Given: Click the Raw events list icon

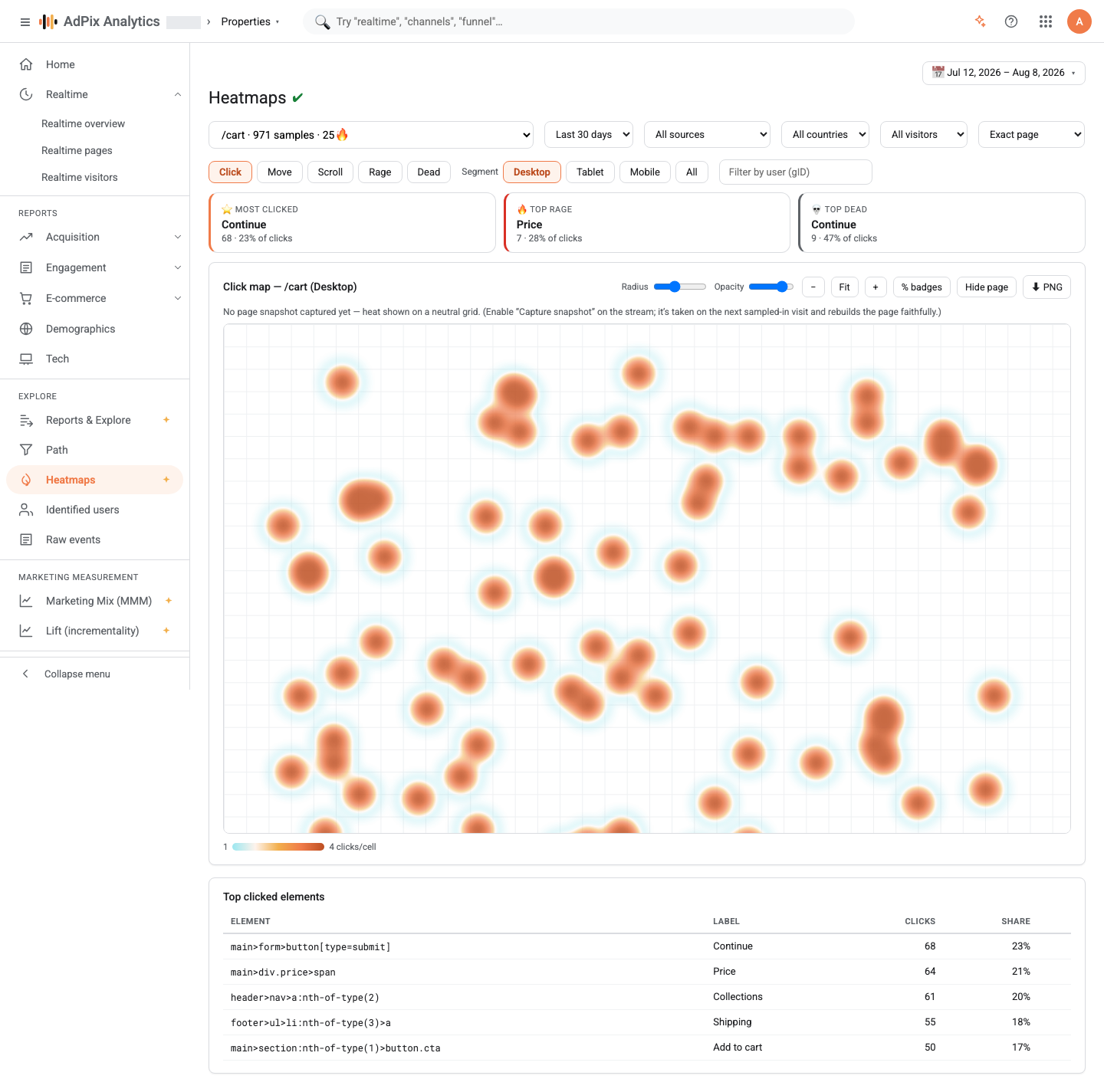Looking at the screenshot, I should pos(26,539).
